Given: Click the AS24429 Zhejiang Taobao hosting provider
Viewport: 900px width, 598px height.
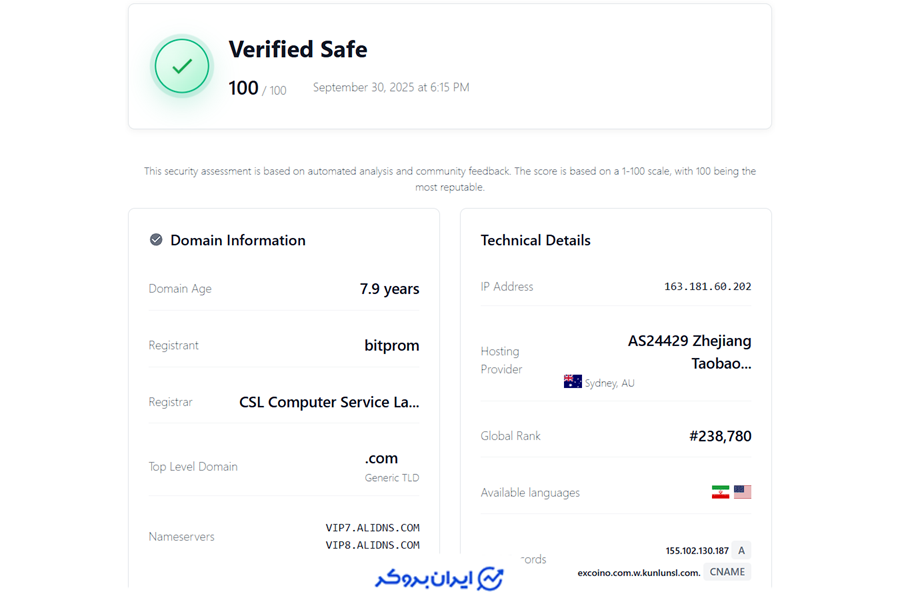Looking at the screenshot, I should pos(689,351).
